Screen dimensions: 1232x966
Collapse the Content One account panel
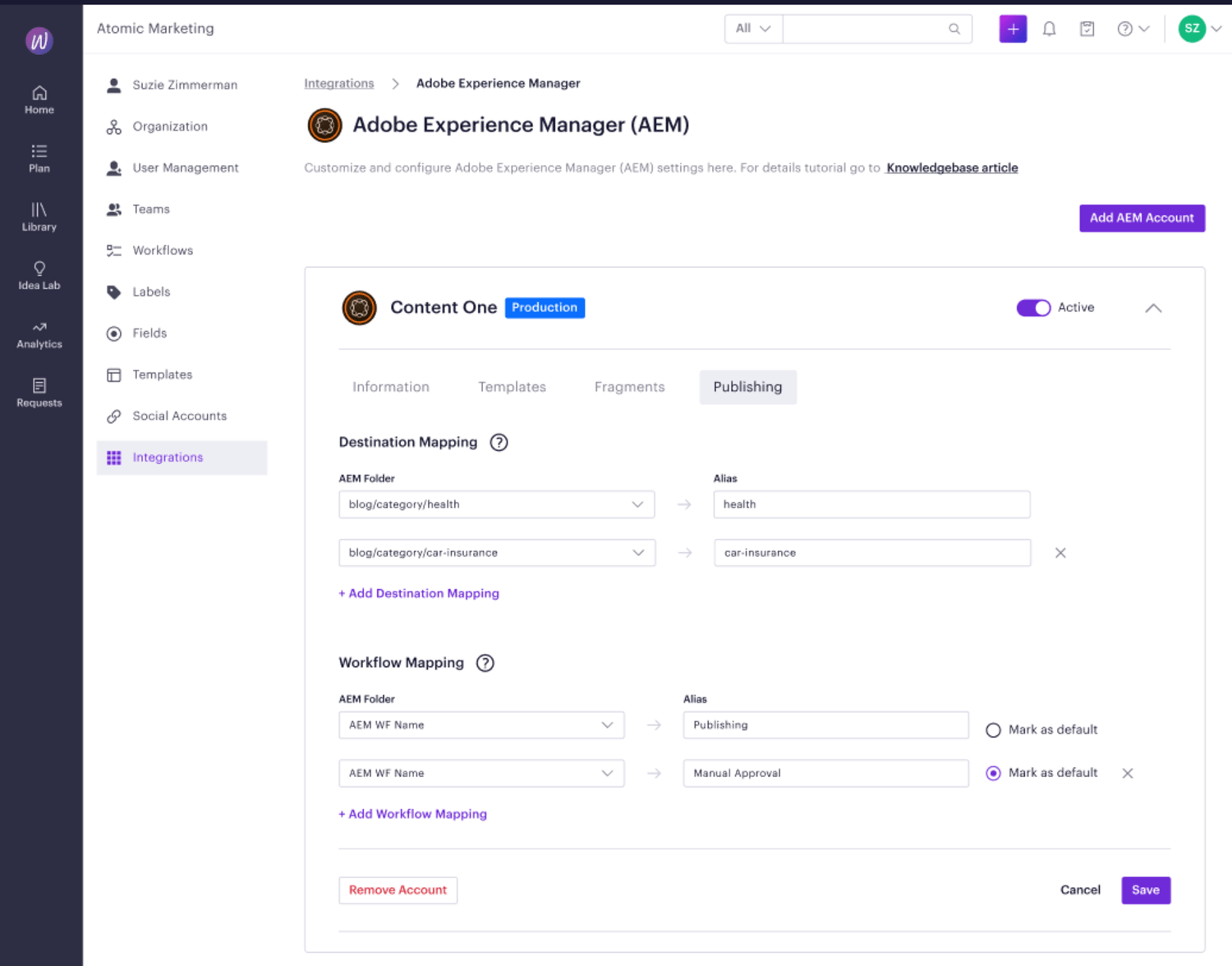click(1153, 308)
